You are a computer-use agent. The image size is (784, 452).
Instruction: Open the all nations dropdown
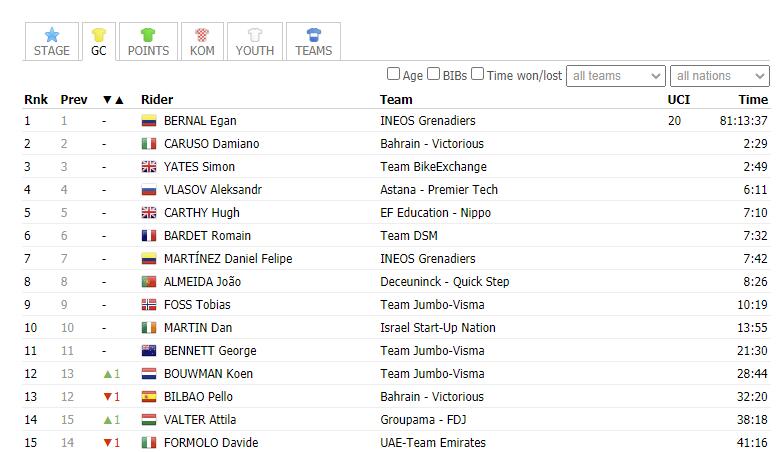click(x=720, y=76)
